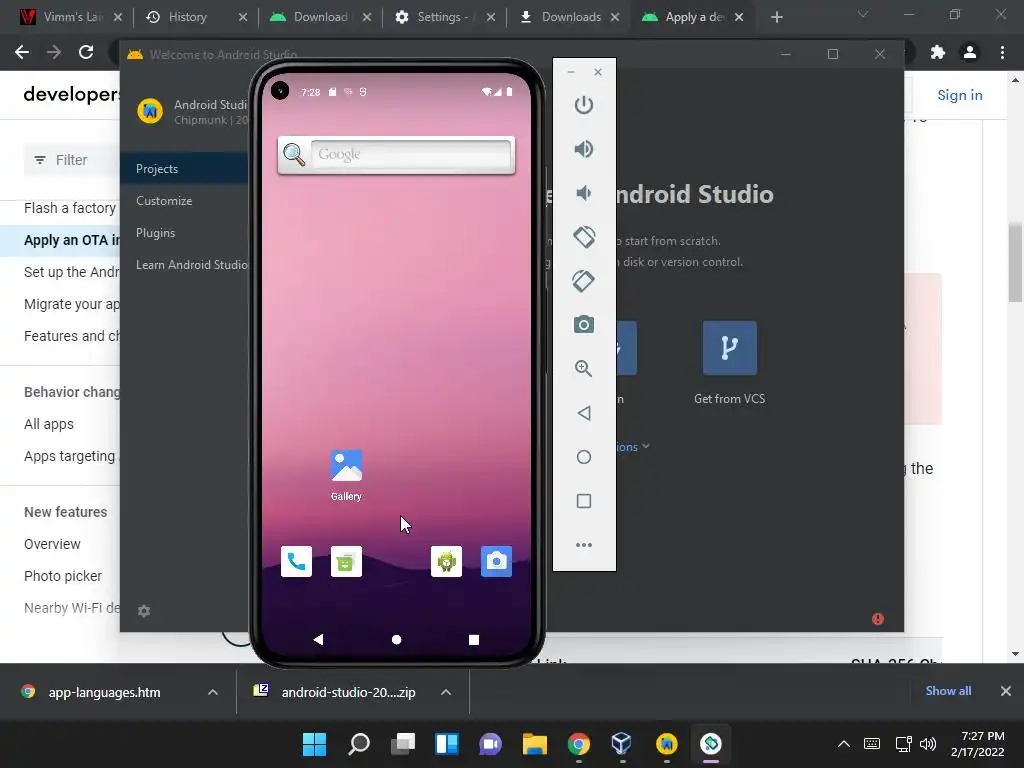Open the Chrome tab search chevron
The height and width of the screenshot is (768, 1024).
(863, 14)
